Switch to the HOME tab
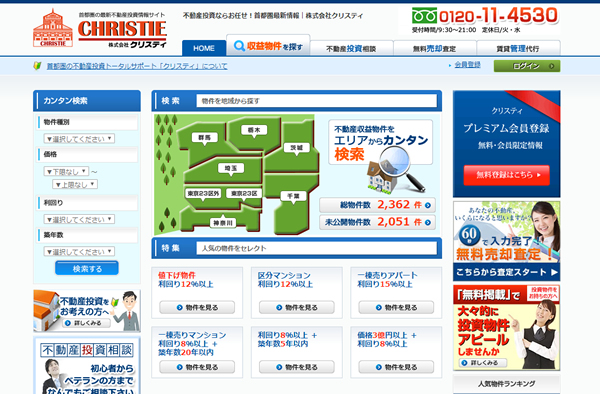 204,48
